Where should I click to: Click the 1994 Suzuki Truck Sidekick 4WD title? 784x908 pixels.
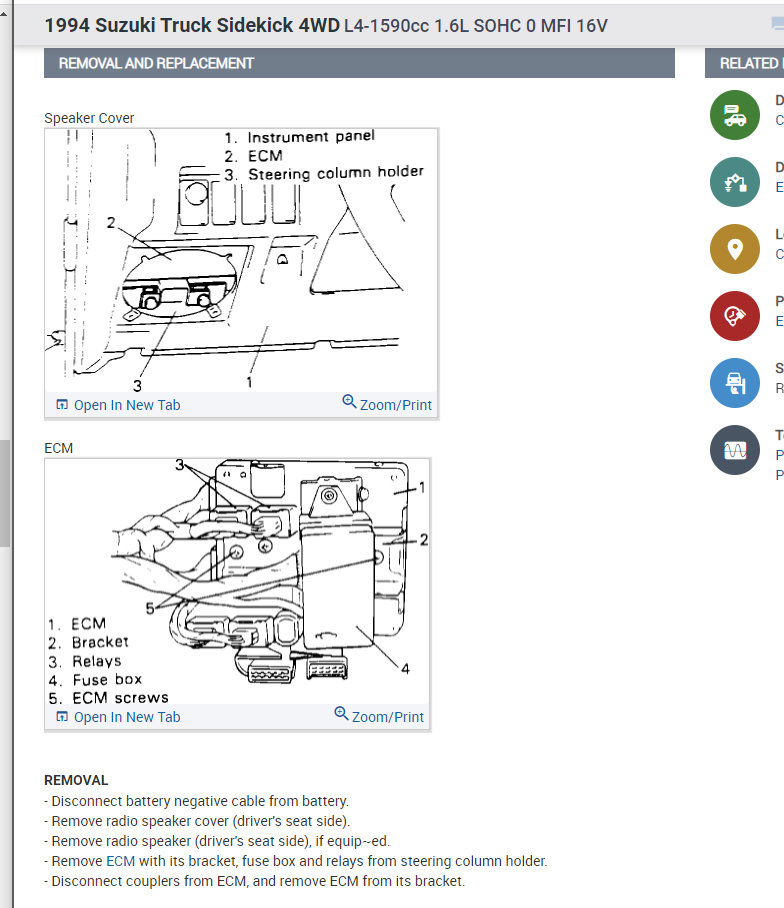click(x=192, y=25)
